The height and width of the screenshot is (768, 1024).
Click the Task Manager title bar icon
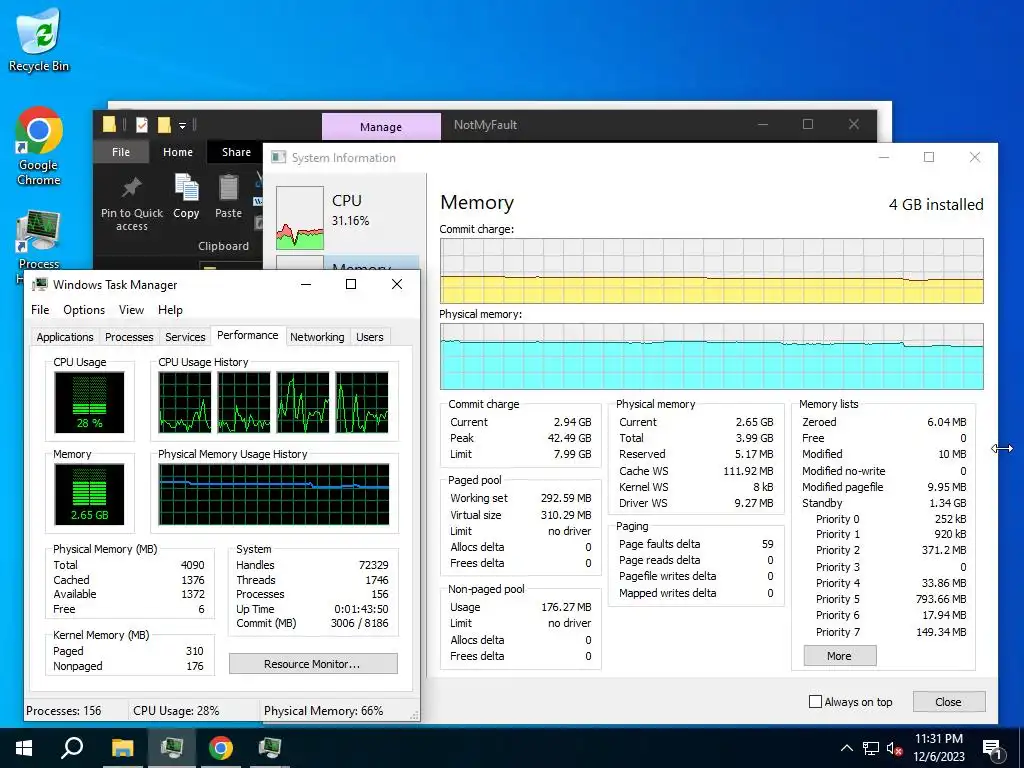tap(40, 284)
